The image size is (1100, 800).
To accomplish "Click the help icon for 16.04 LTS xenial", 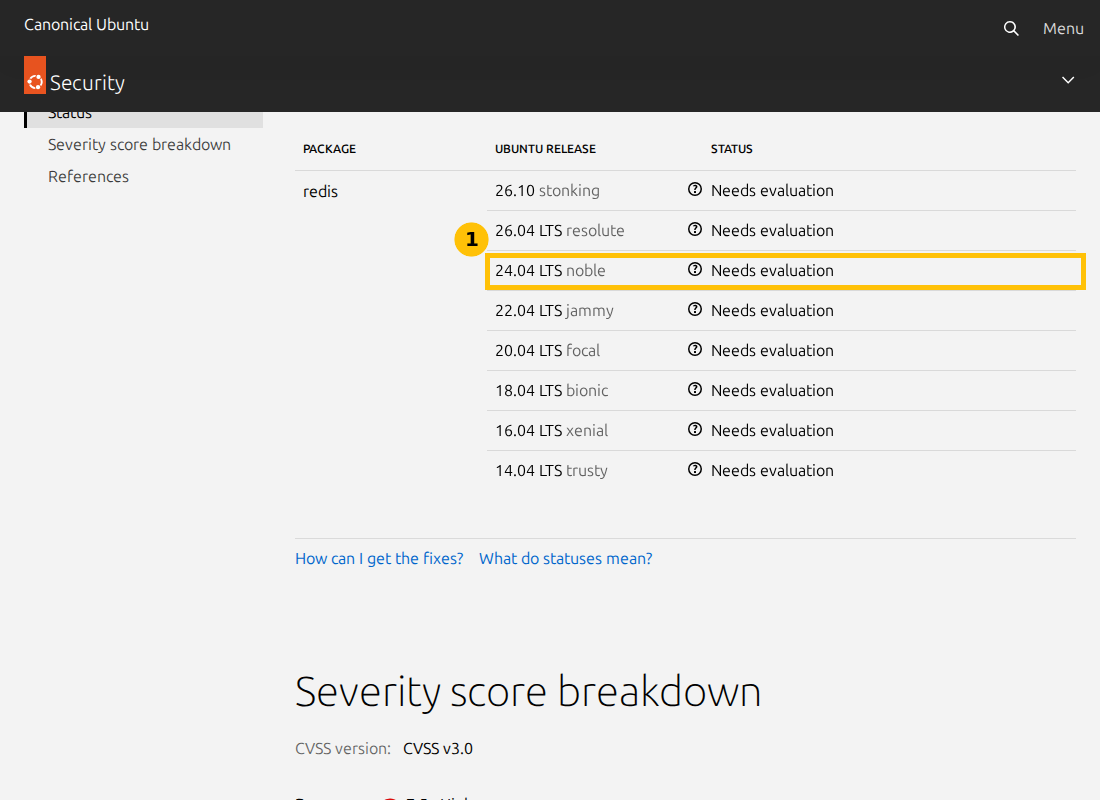I will [695, 429].
